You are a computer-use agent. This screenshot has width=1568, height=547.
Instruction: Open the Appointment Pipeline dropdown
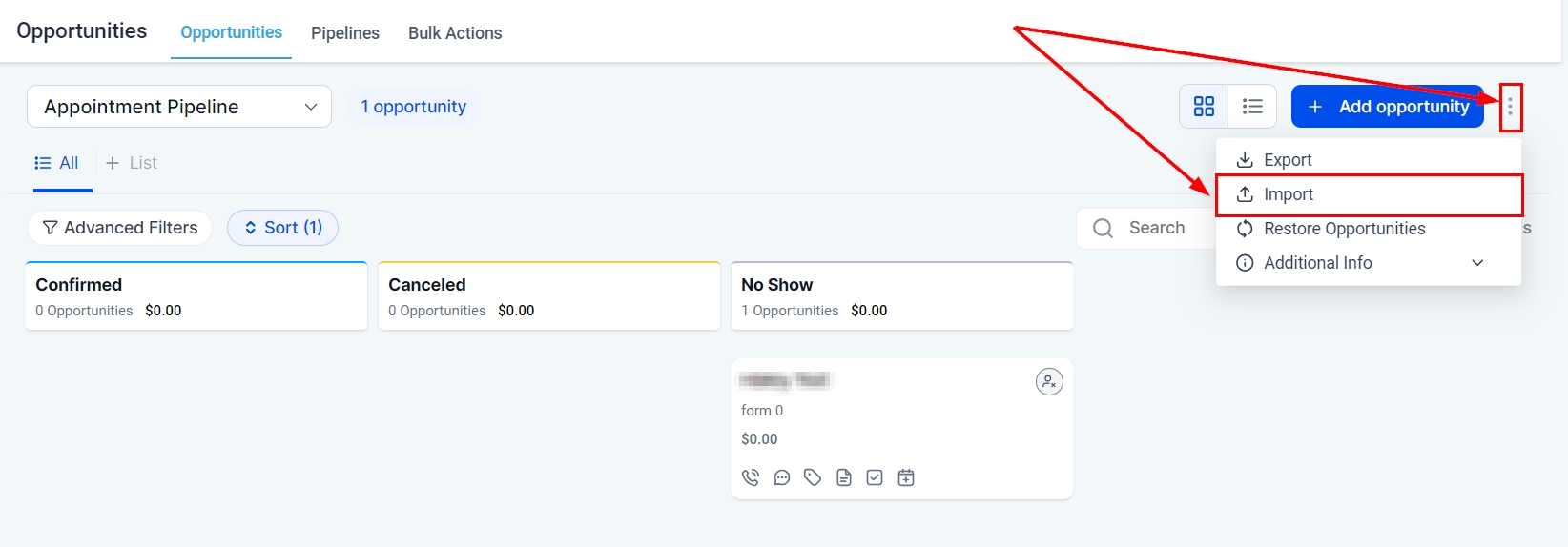tap(179, 107)
